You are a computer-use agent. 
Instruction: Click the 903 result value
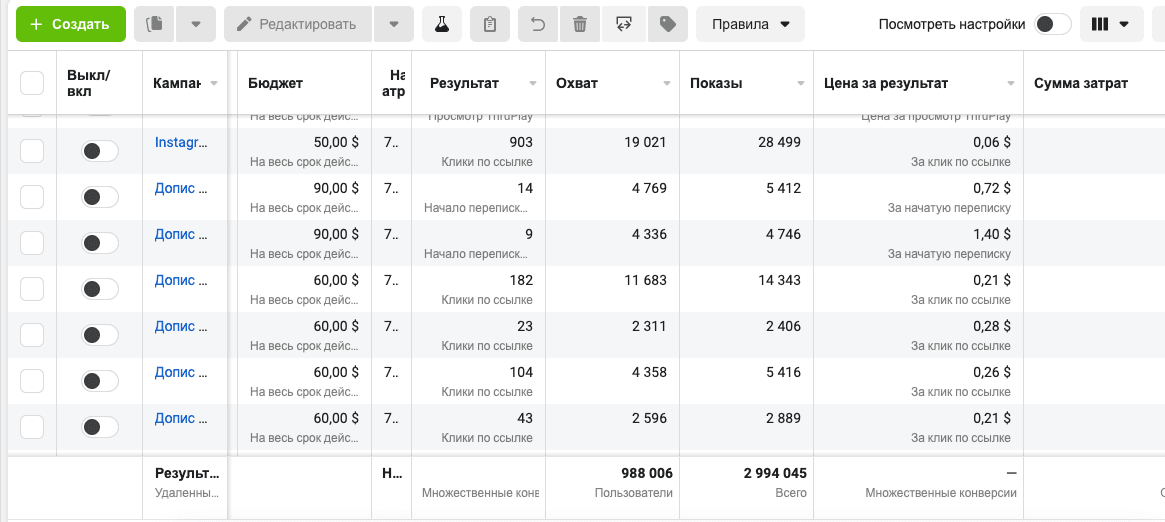point(521,142)
